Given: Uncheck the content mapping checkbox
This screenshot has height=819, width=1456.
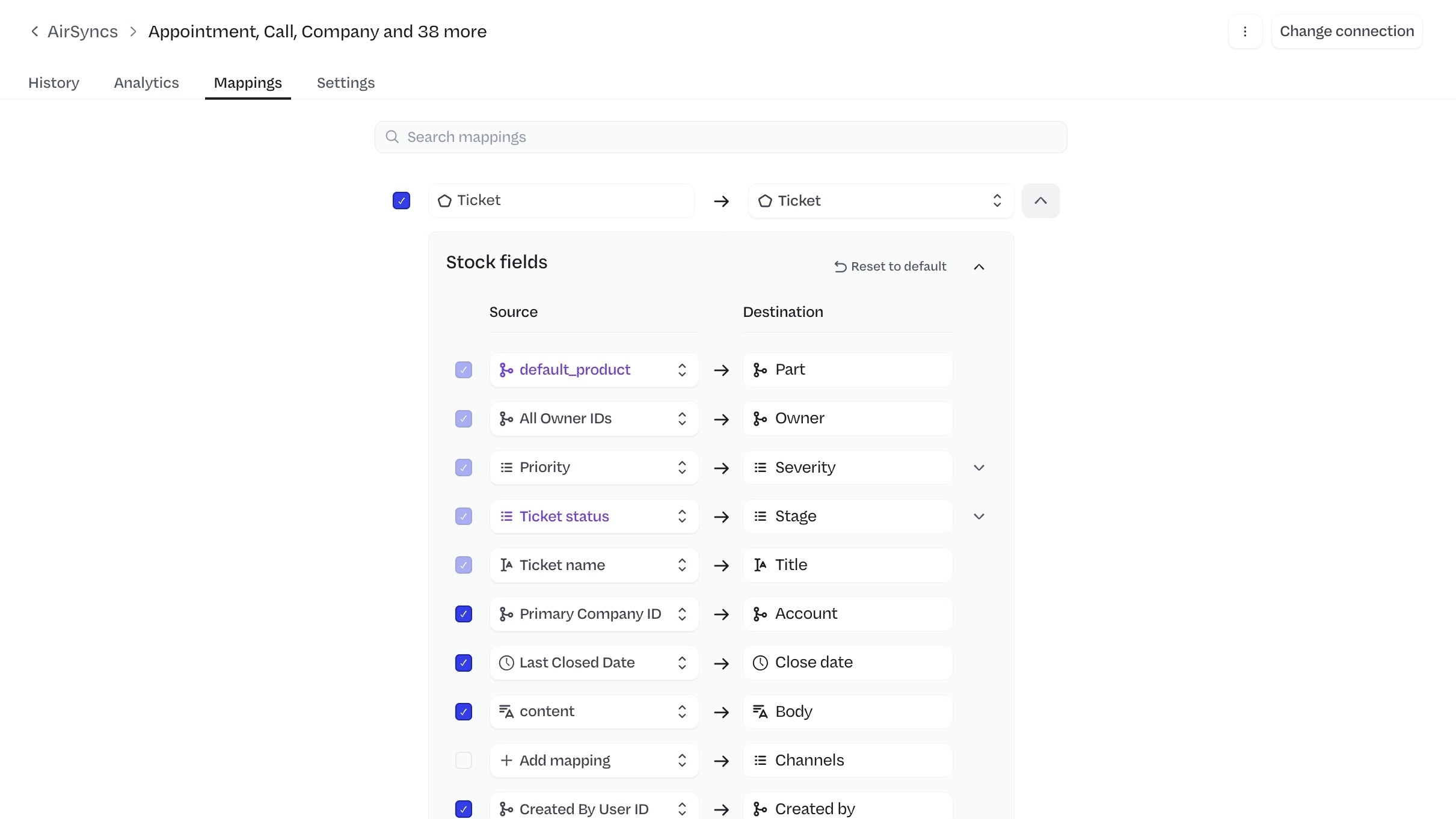Looking at the screenshot, I should click(x=463, y=711).
